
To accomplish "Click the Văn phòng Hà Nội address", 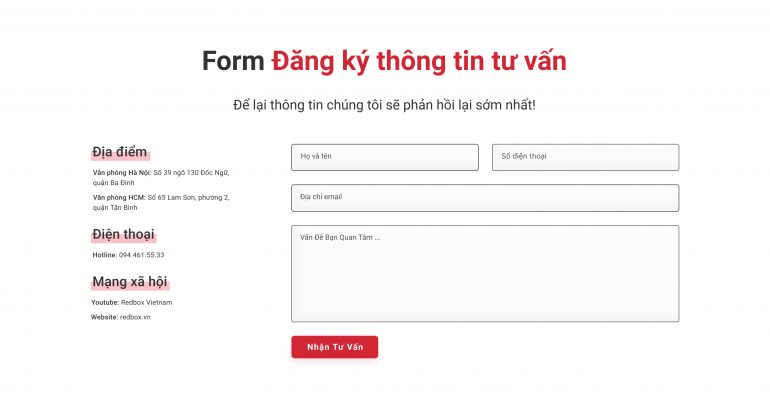I will 161,177.
